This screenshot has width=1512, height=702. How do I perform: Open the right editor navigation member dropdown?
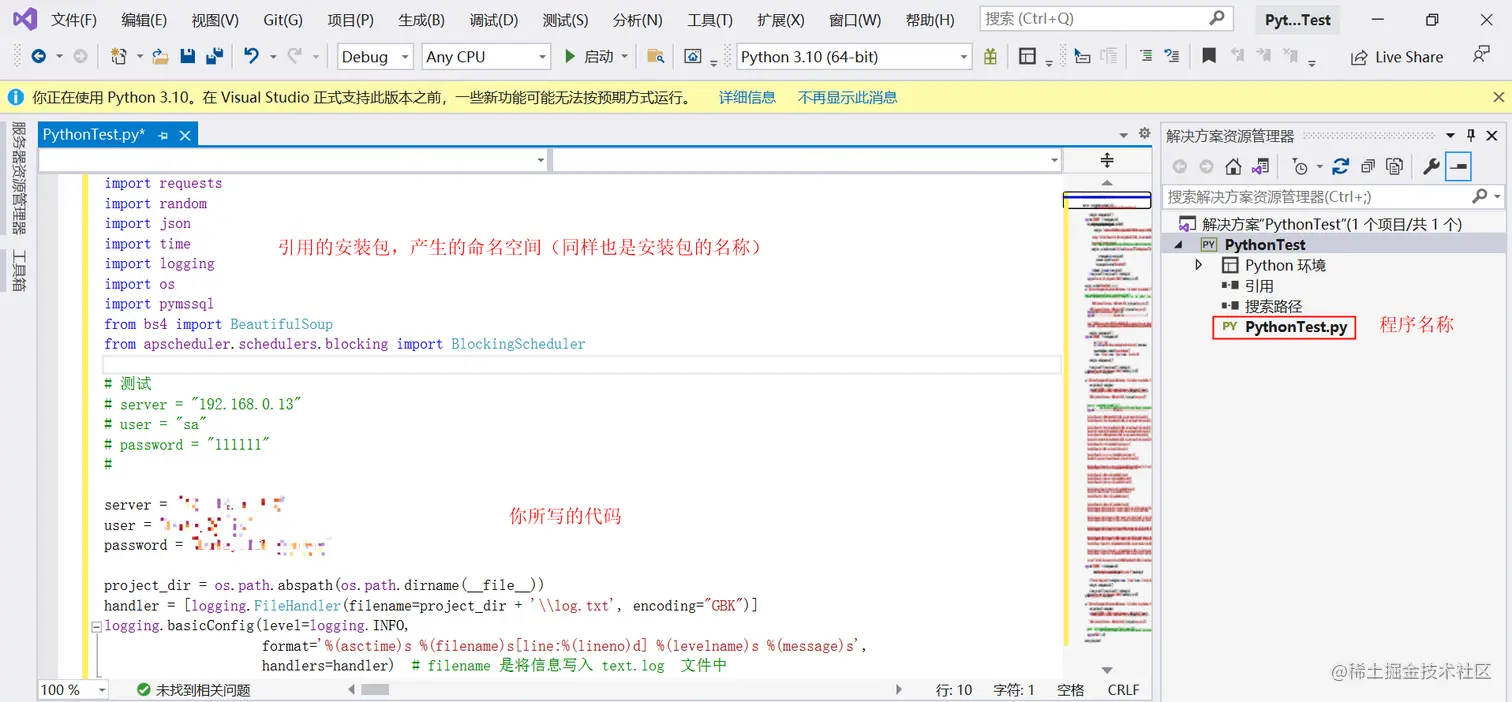click(806, 160)
